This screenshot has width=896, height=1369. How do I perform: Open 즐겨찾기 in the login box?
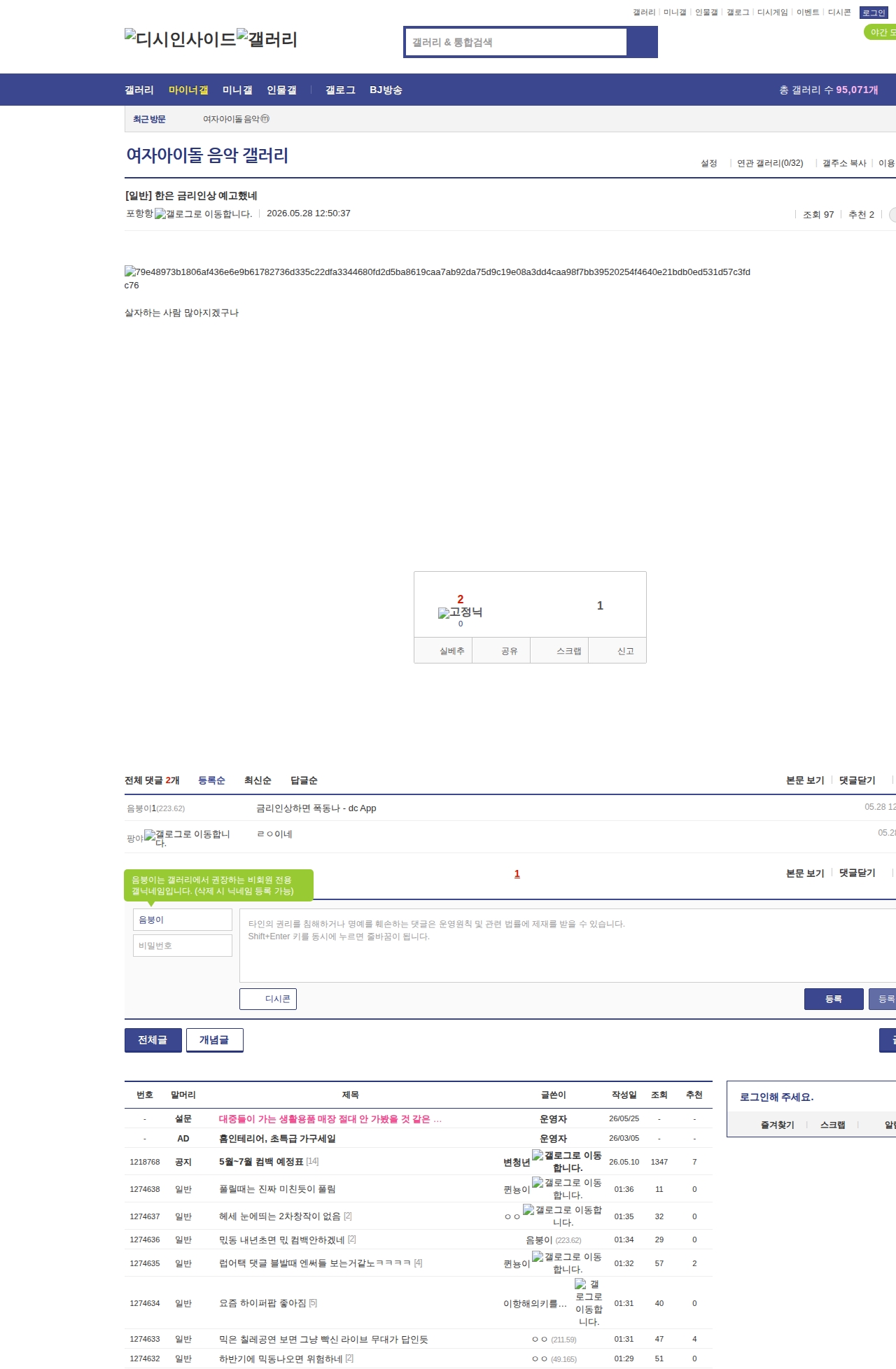[x=777, y=1125]
